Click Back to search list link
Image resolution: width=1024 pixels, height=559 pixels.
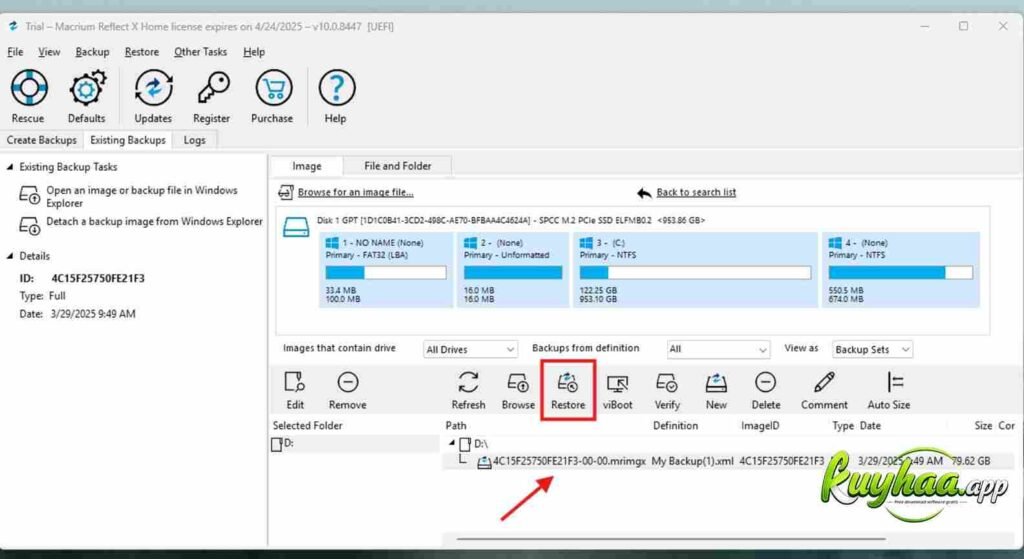696,192
